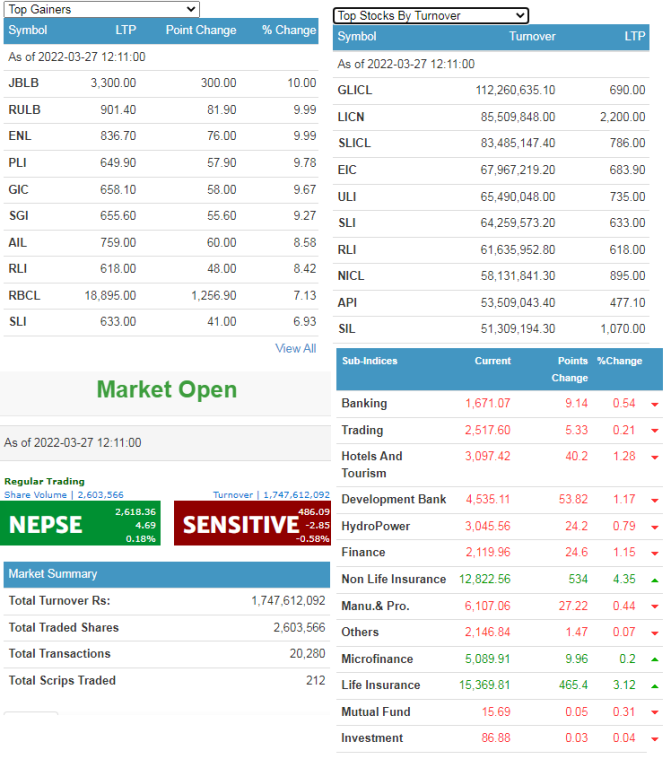The image size is (671, 768).
Task: Click GLICL turnover value 112,260,635.10
Action: pyautogui.click(x=515, y=90)
